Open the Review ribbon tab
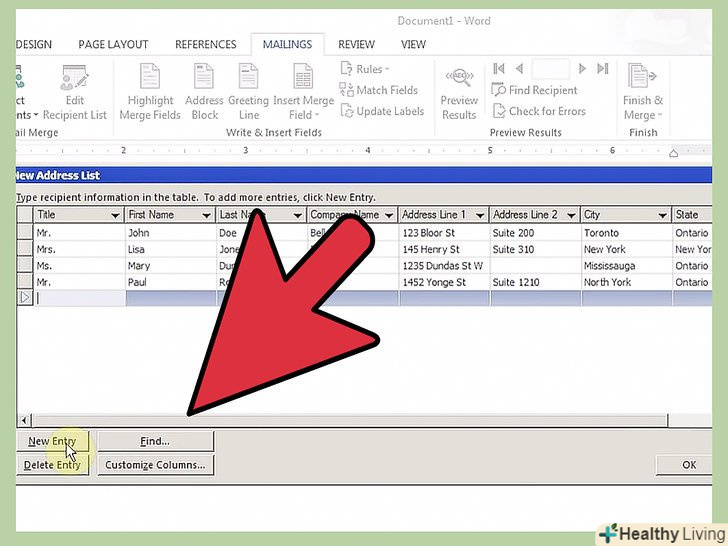This screenshot has width=728, height=546. click(357, 44)
